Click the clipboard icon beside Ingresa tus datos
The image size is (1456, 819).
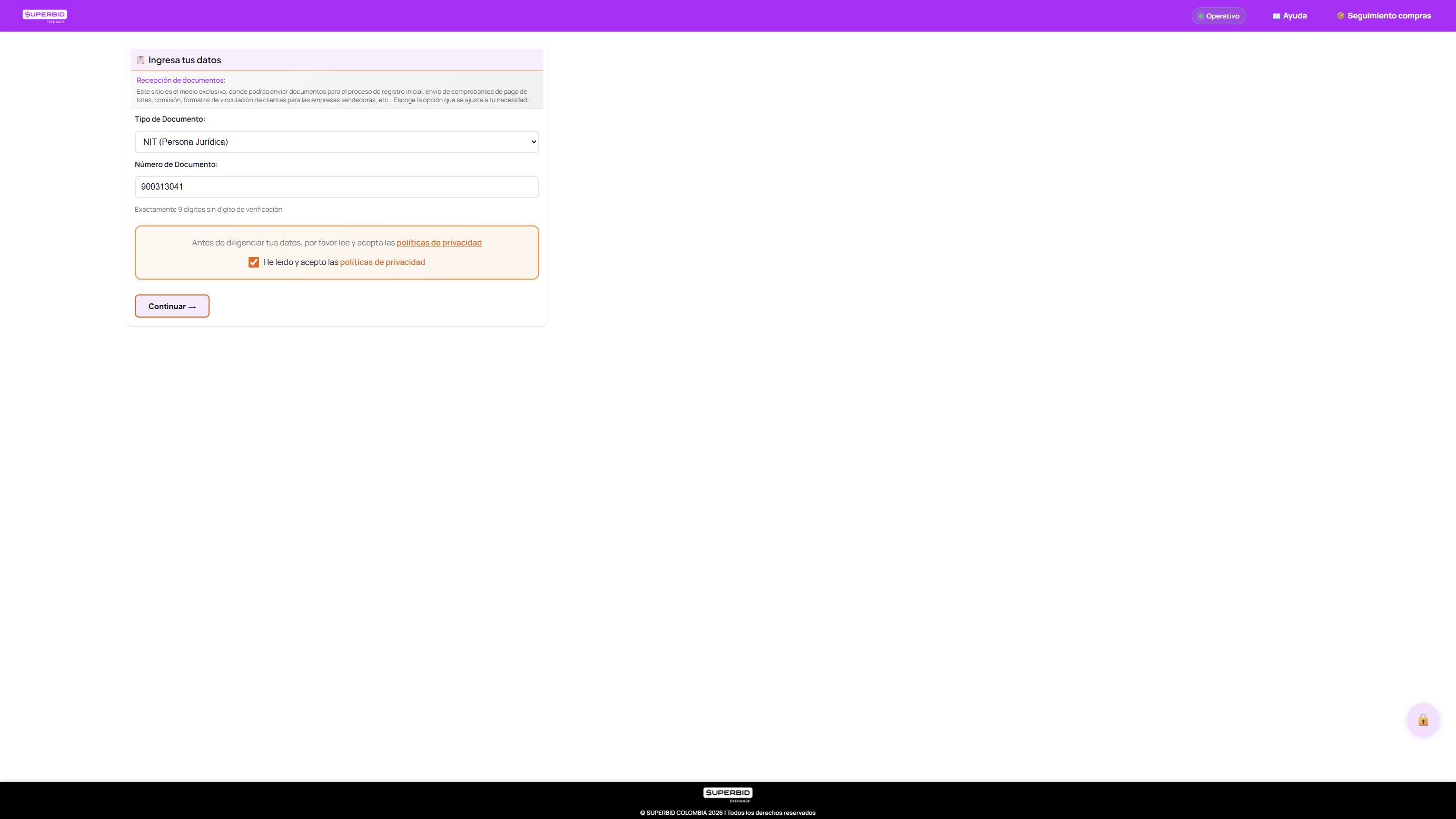point(141,60)
